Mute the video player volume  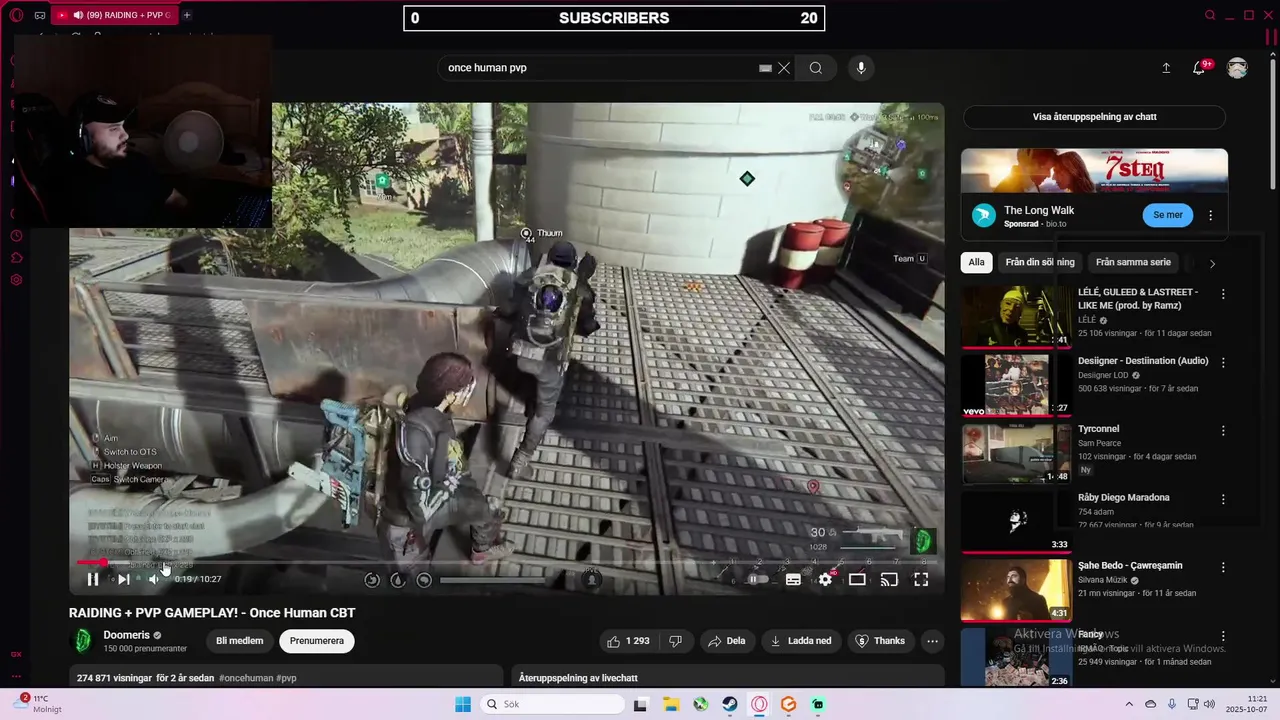154,579
